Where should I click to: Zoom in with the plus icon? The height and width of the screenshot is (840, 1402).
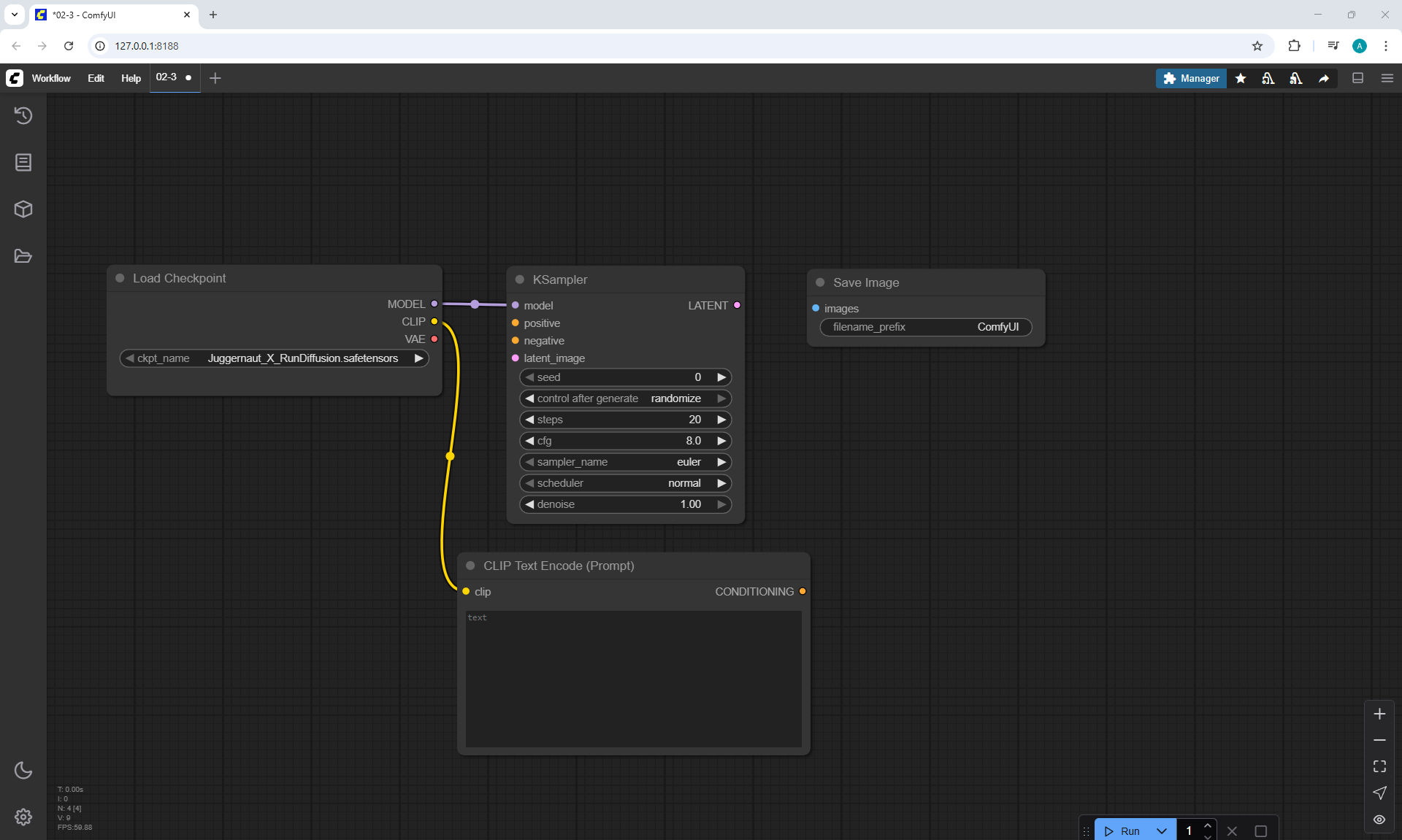pyautogui.click(x=1379, y=714)
